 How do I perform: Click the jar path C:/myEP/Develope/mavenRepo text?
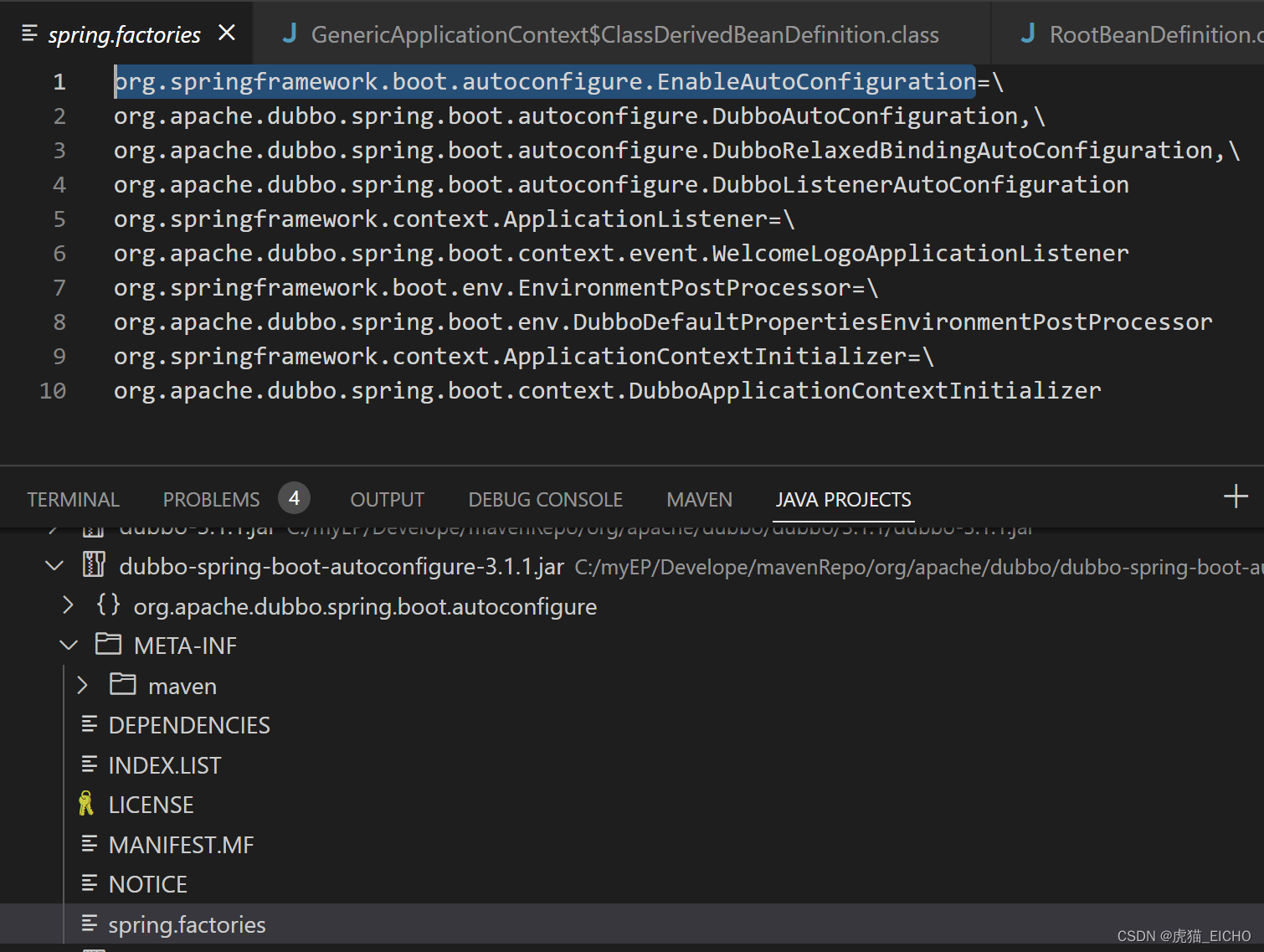[x=919, y=568]
